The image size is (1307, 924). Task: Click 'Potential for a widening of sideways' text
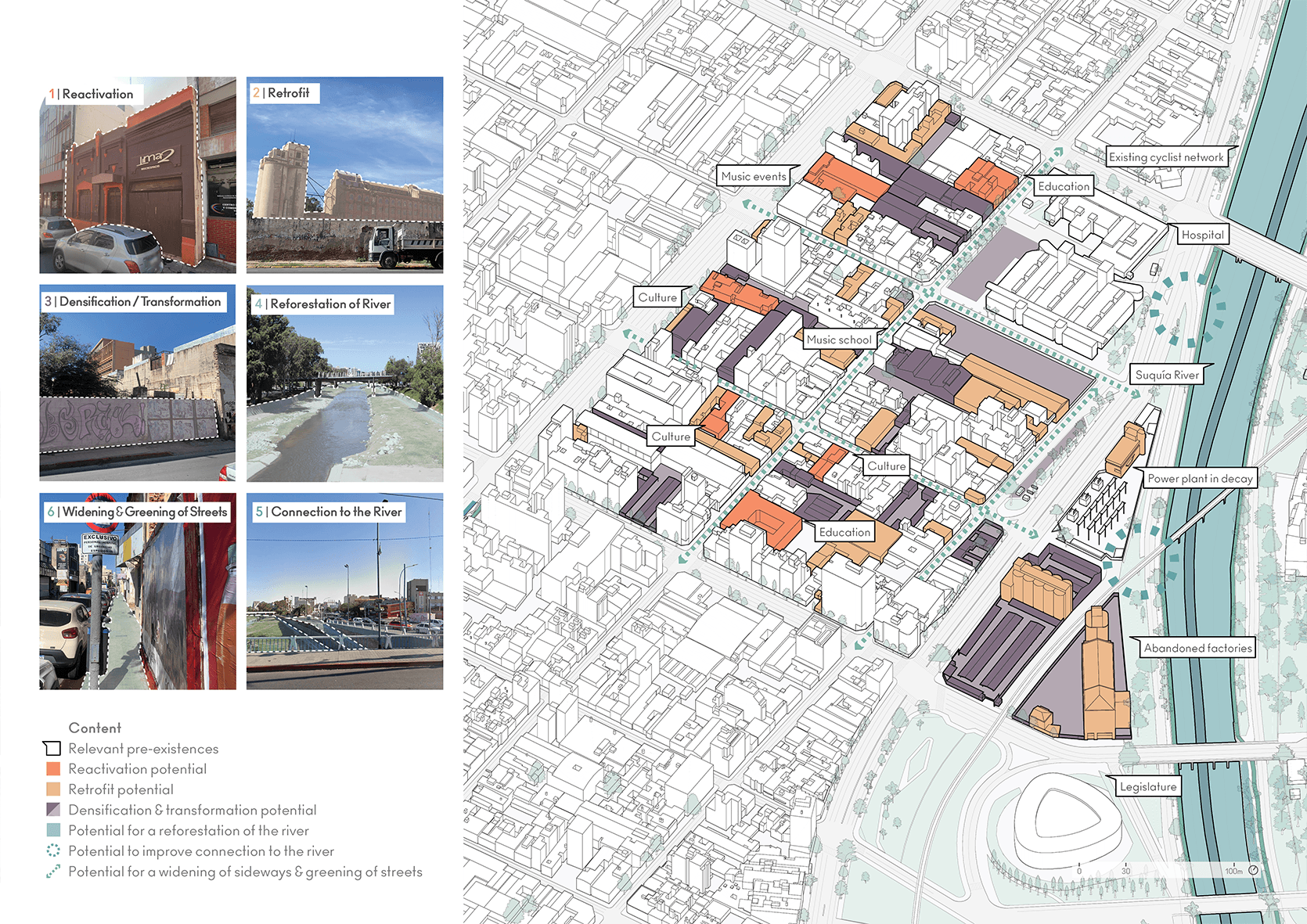[245, 872]
